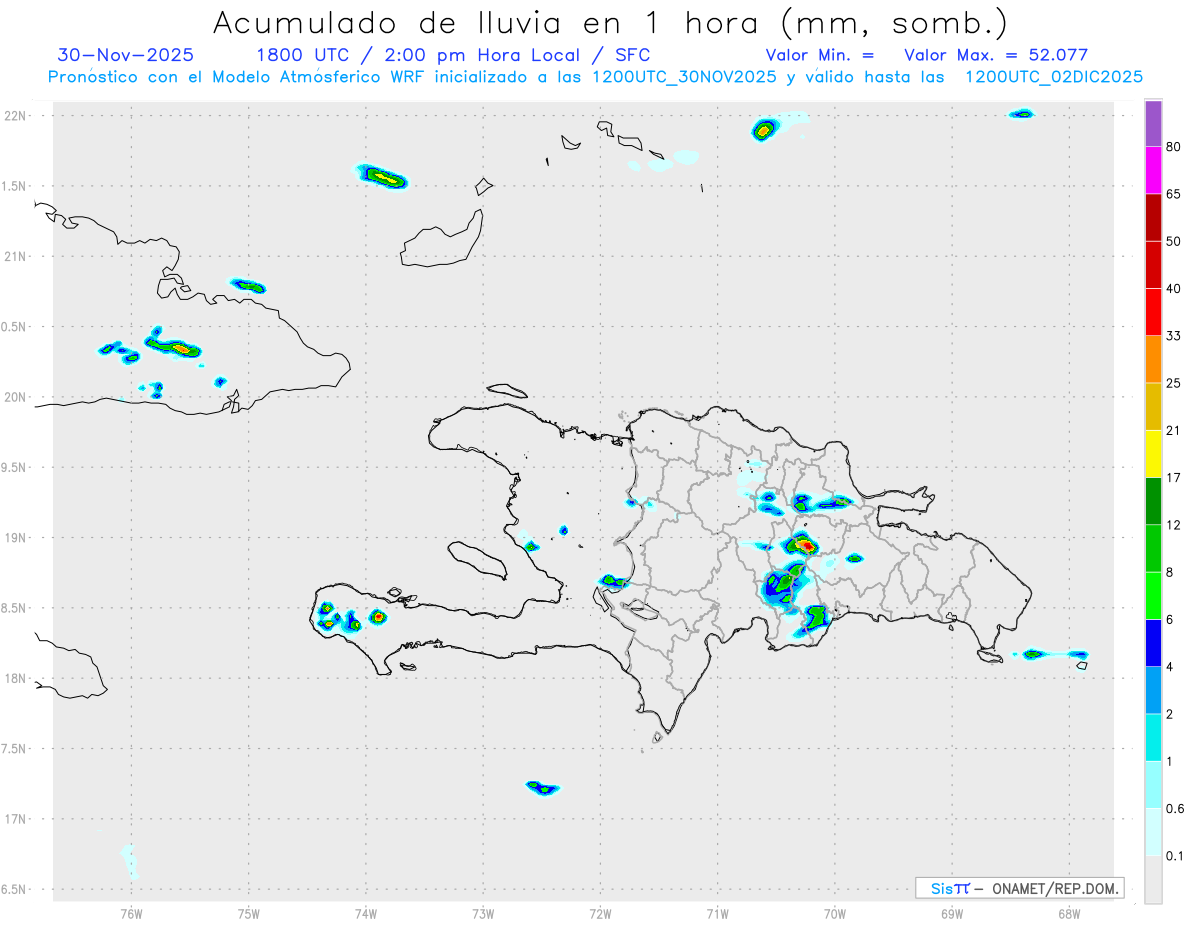Click the "70W" longitude label
This screenshot has width=1200, height=927.
[x=835, y=913]
